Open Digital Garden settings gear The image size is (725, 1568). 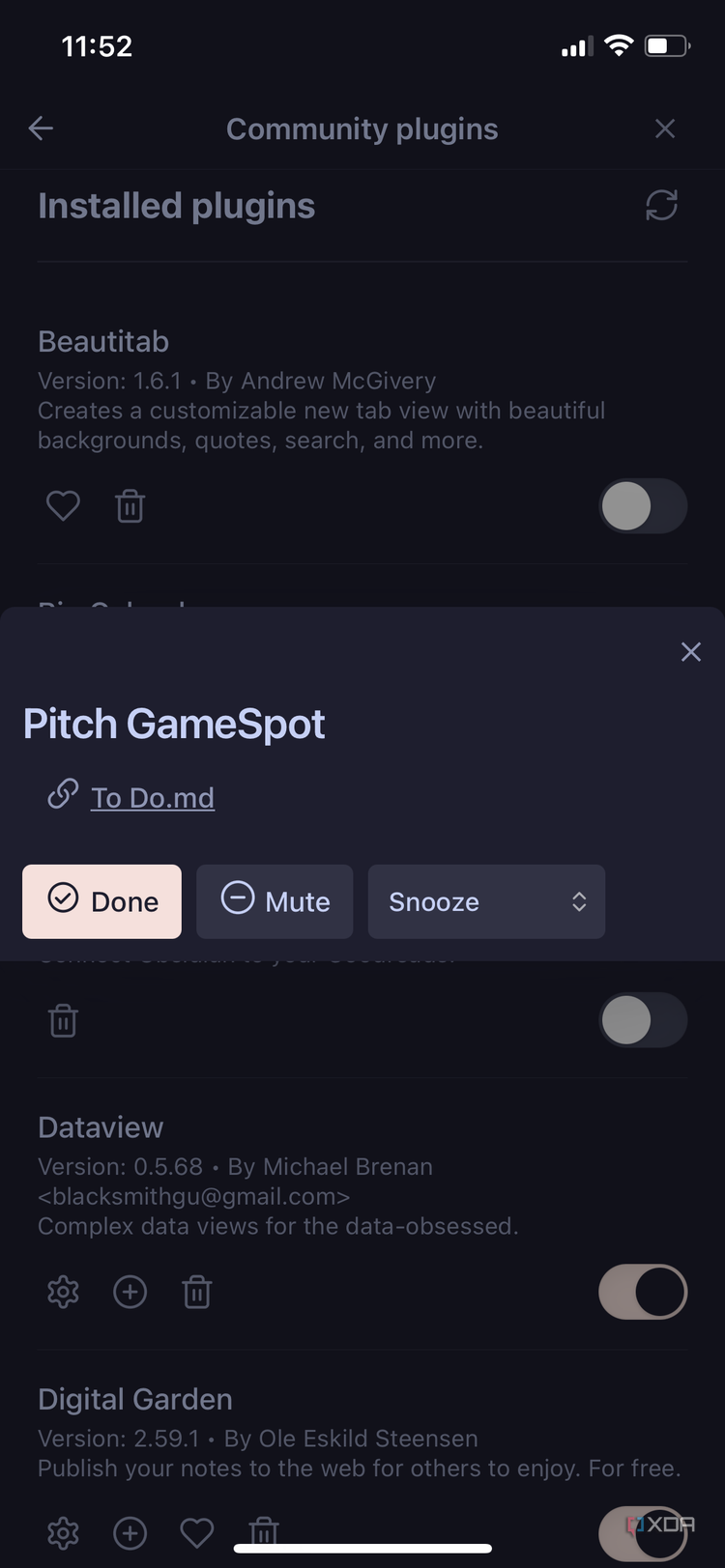coord(64,1532)
